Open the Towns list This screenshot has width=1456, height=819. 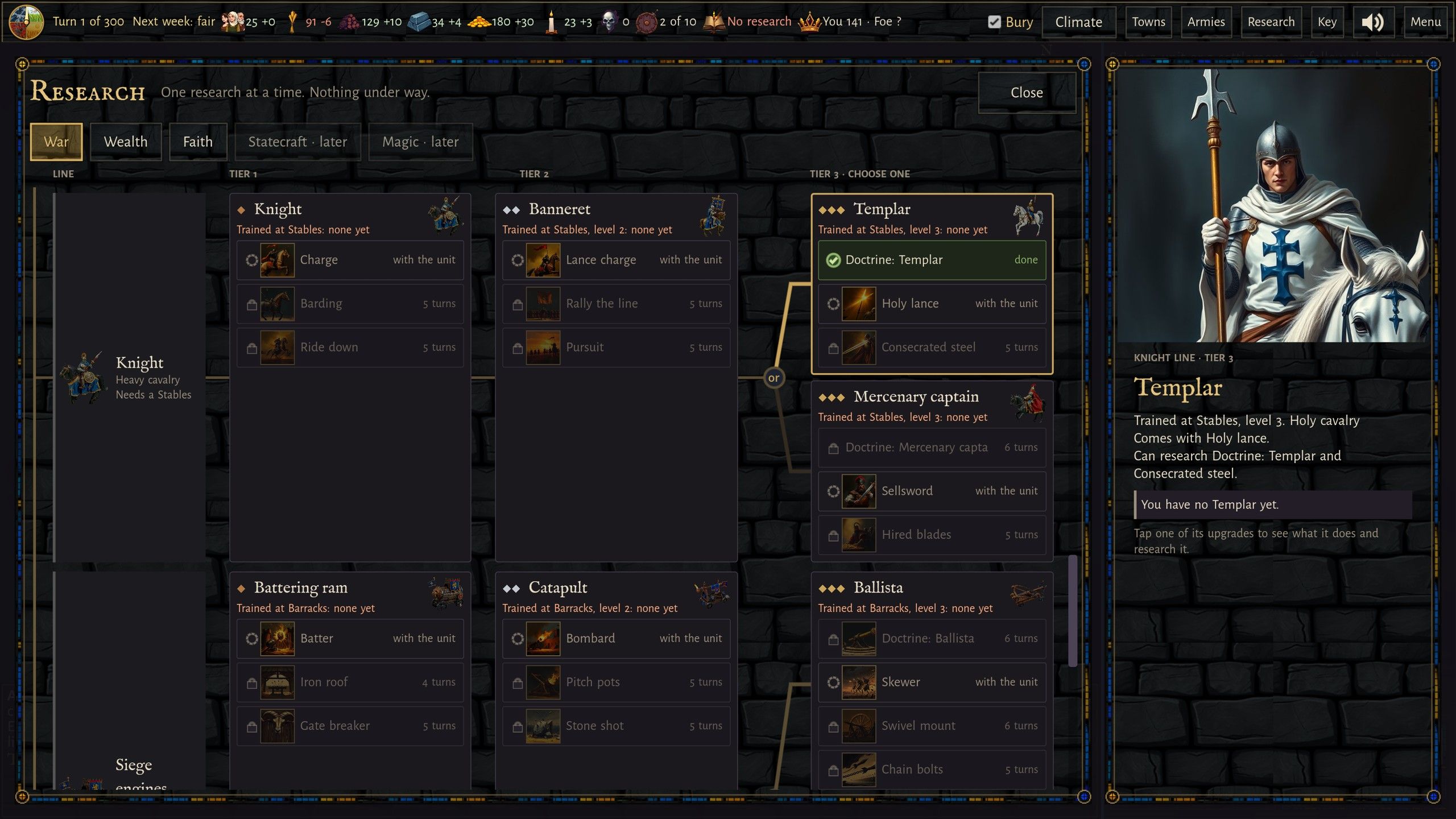point(1148,22)
